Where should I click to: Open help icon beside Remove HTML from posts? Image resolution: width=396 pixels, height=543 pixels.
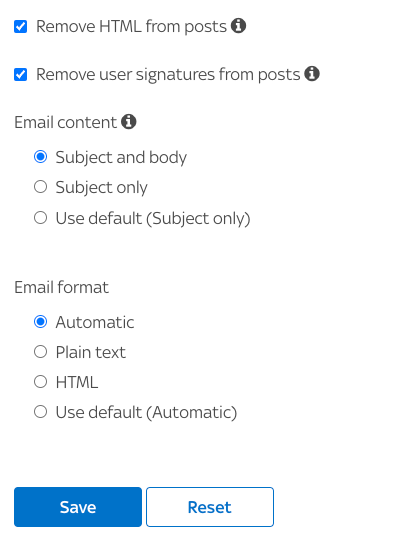click(238, 26)
